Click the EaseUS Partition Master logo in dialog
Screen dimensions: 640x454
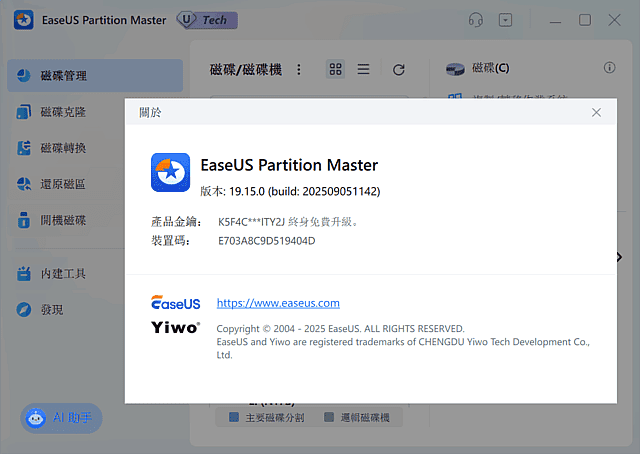pyautogui.click(x=170, y=171)
